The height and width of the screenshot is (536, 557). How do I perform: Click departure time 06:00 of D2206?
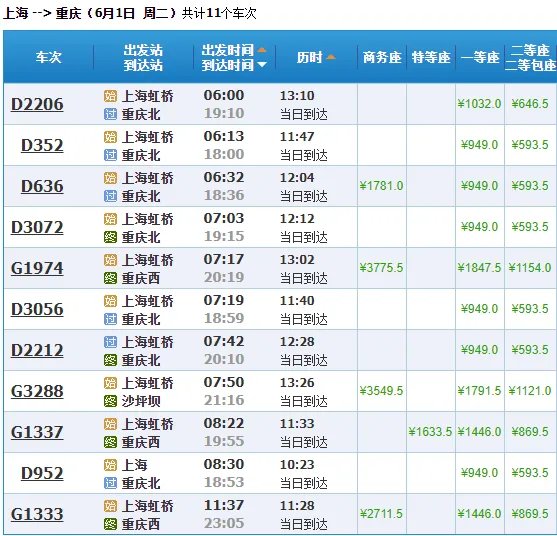point(224,95)
